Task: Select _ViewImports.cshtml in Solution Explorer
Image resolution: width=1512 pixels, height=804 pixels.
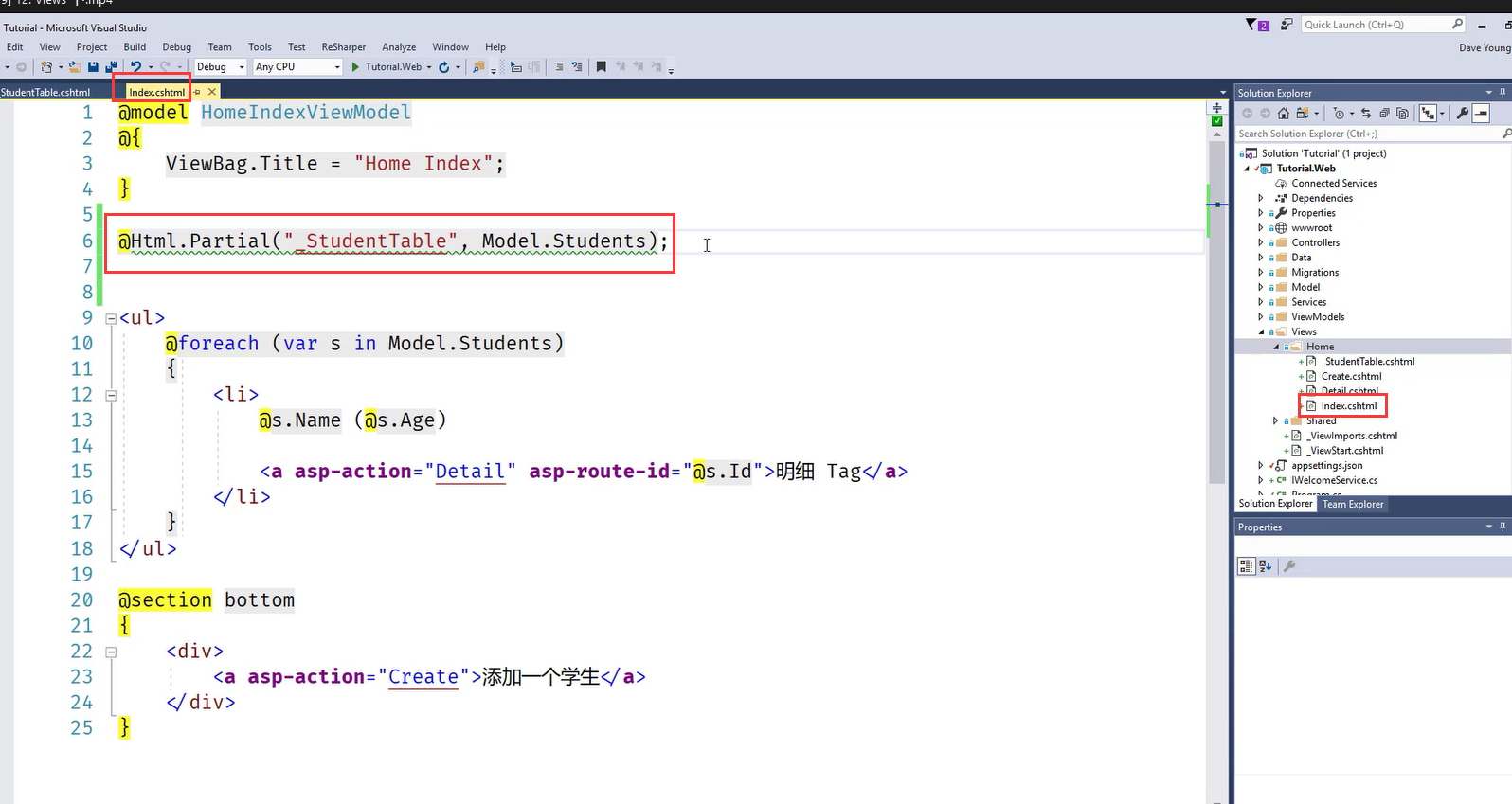Action: point(1352,436)
